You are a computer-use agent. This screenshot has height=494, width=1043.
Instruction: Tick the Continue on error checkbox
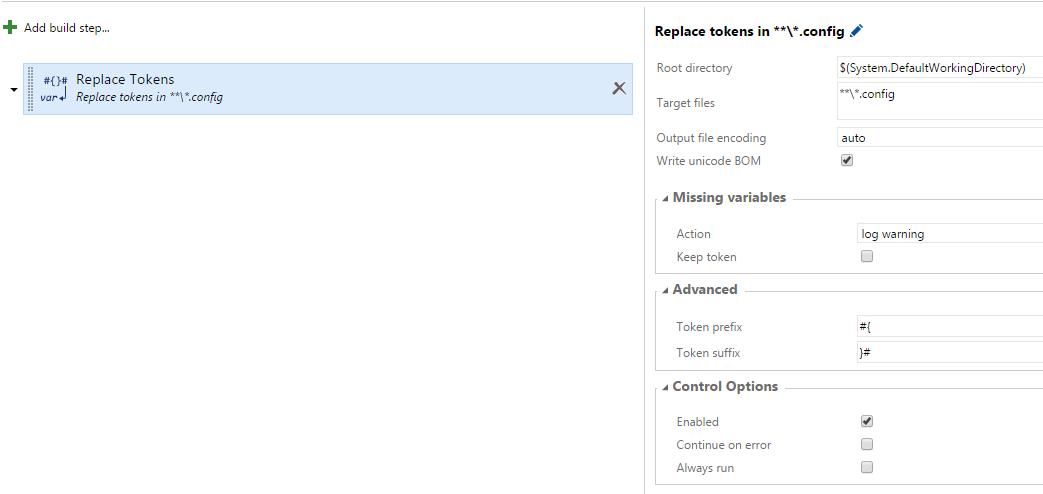pyautogui.click(x=867, y=444)
